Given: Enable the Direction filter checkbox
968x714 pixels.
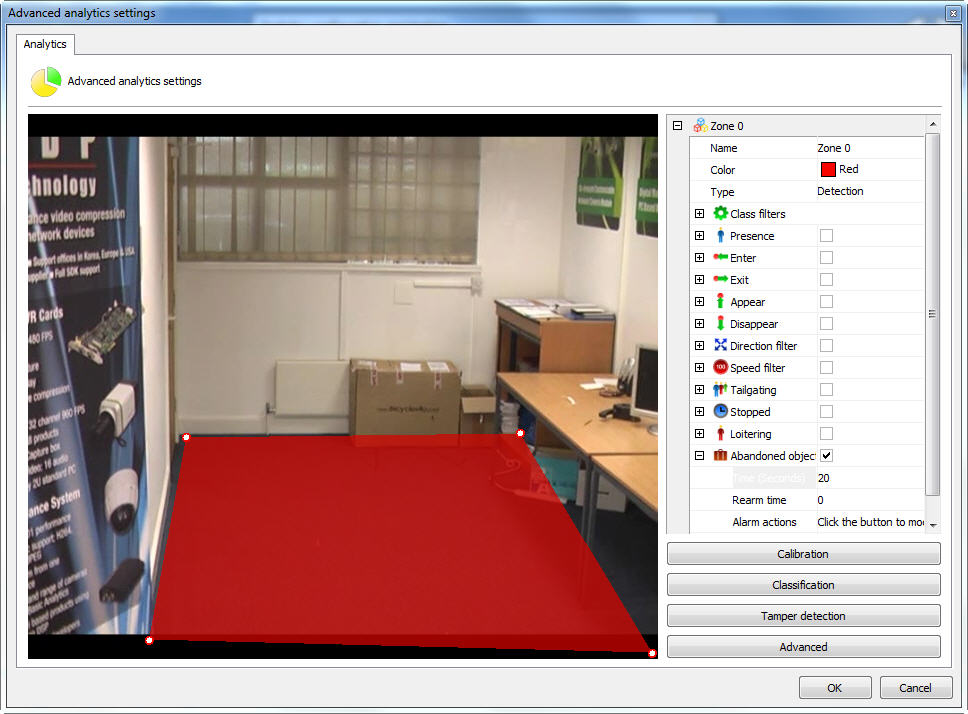Looking at the screenshot, I should (x=826, y=346).
